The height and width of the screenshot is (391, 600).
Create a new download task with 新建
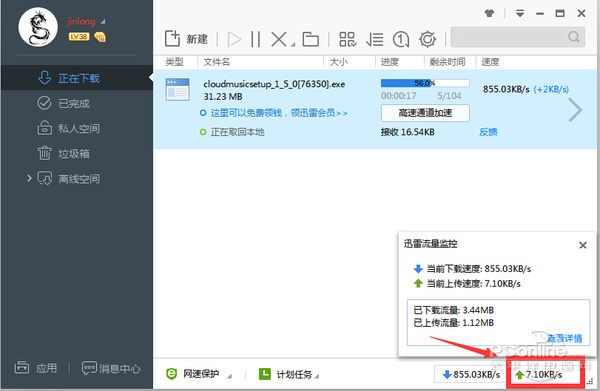tap(186, 39)
